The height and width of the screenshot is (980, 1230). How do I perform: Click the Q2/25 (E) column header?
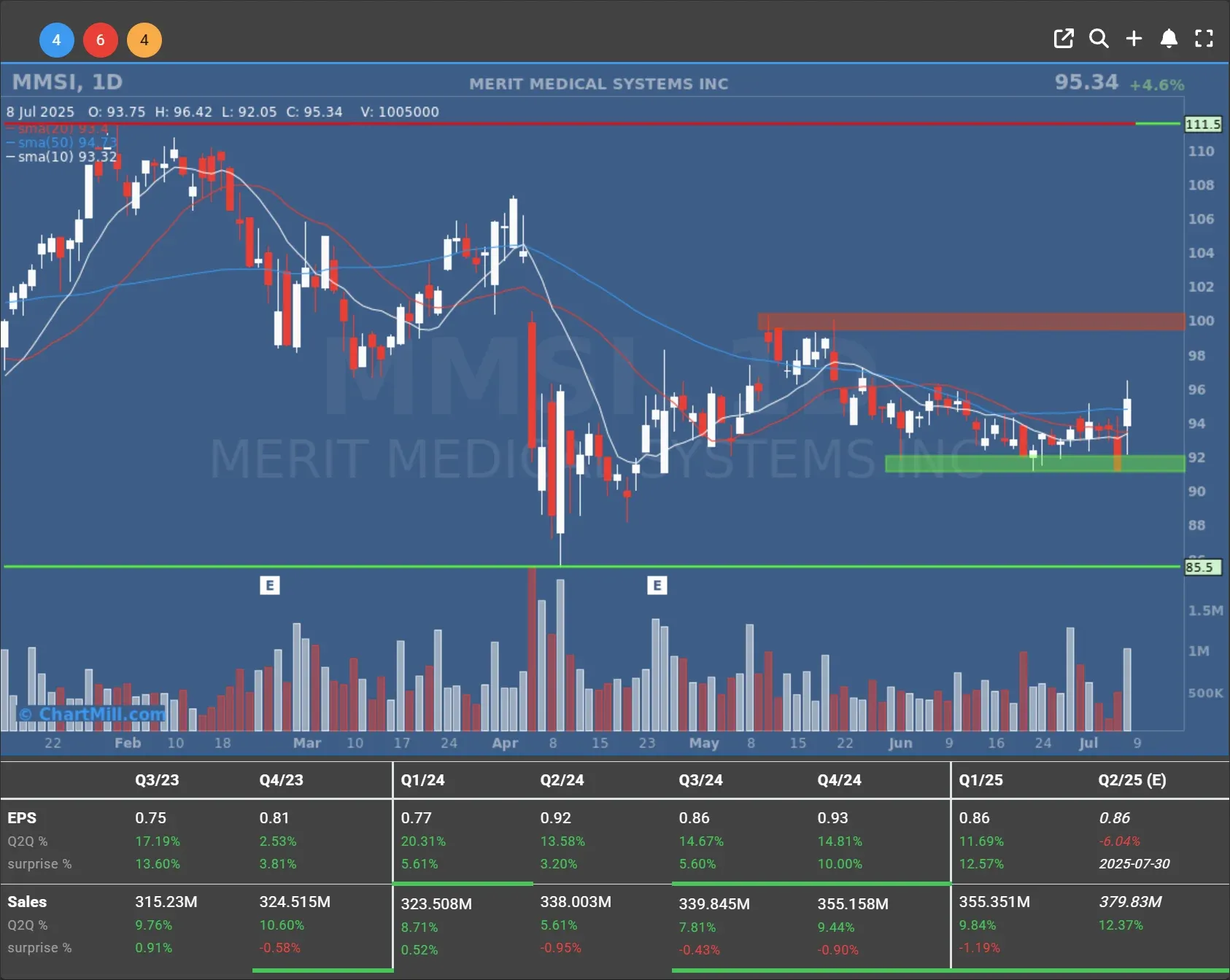1132,779
